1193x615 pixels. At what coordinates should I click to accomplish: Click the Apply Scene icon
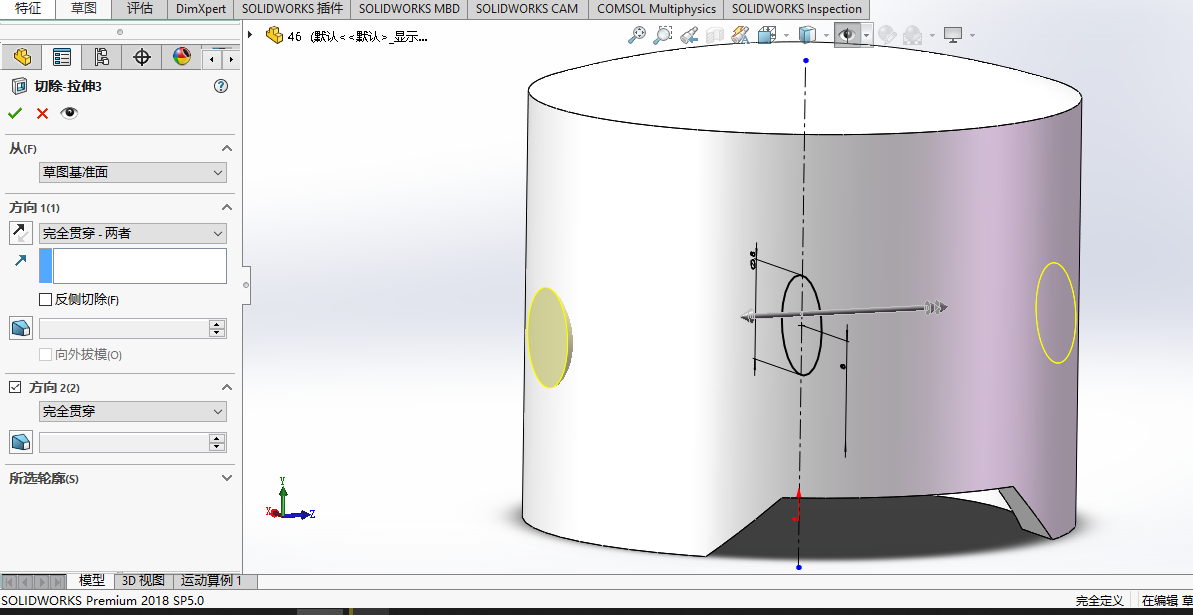tap(911, 34)
